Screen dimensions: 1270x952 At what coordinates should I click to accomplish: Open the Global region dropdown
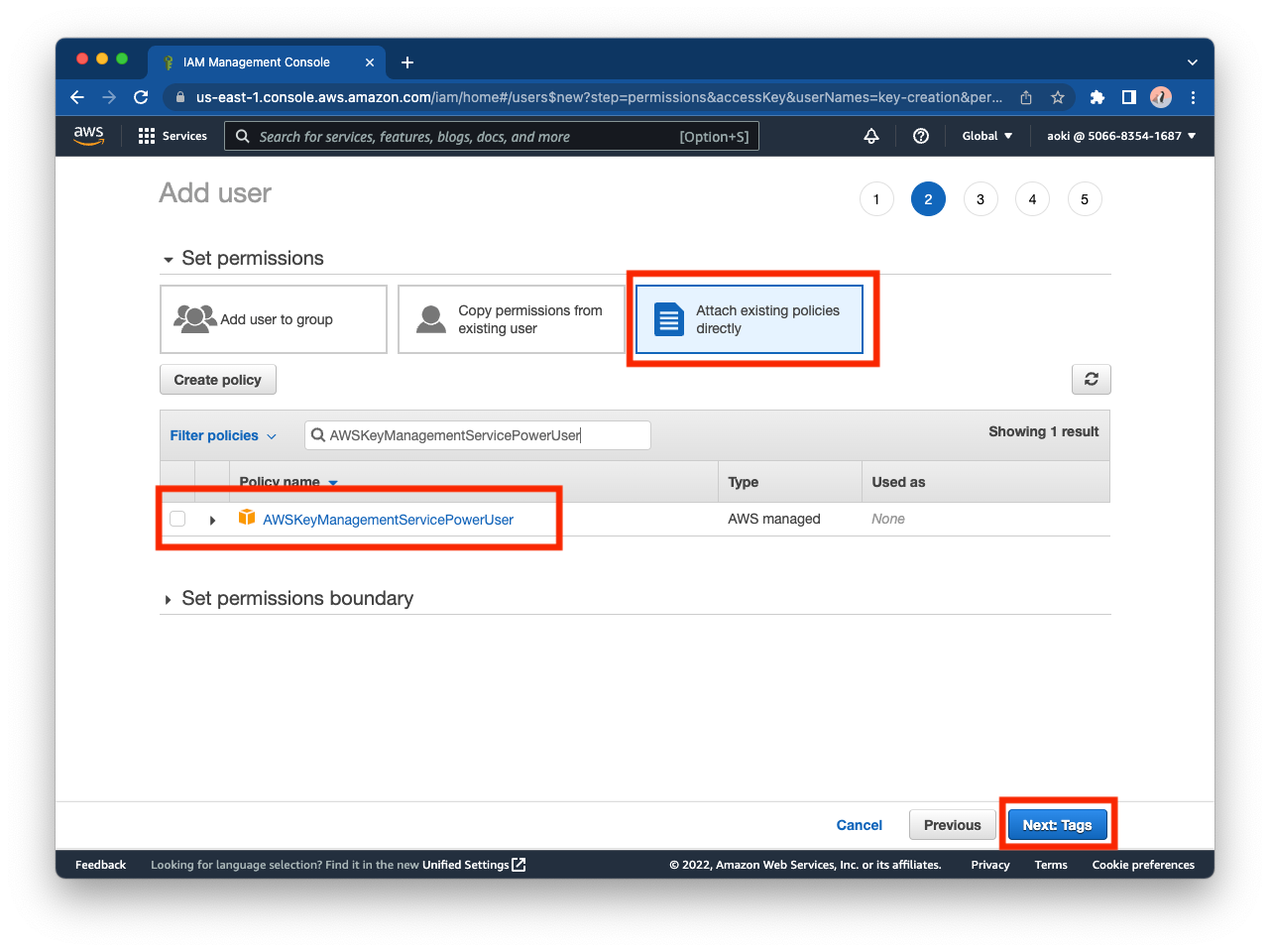coord(987,136)
